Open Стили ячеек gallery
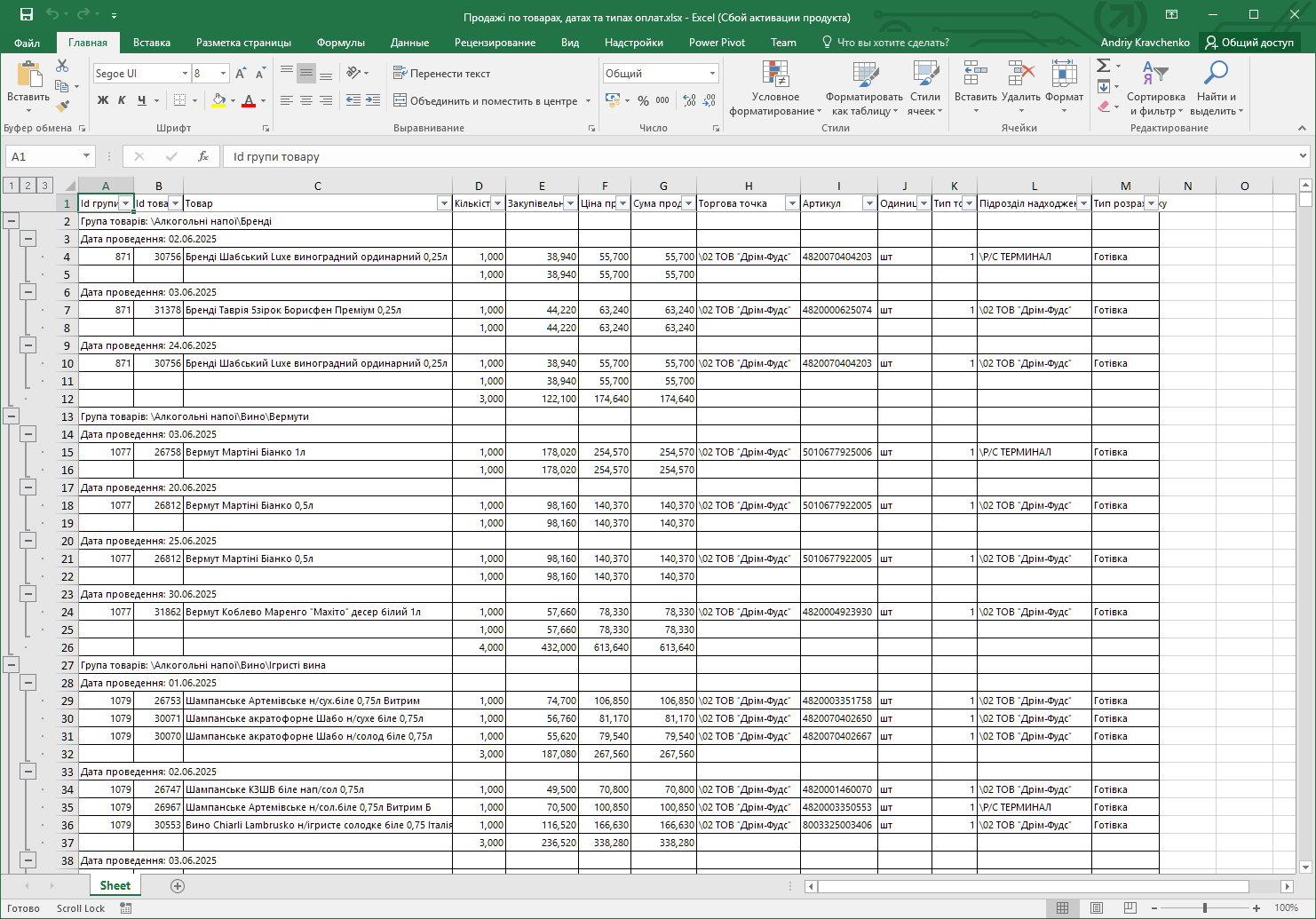The image size is (1316, 919). pos(924,89)
